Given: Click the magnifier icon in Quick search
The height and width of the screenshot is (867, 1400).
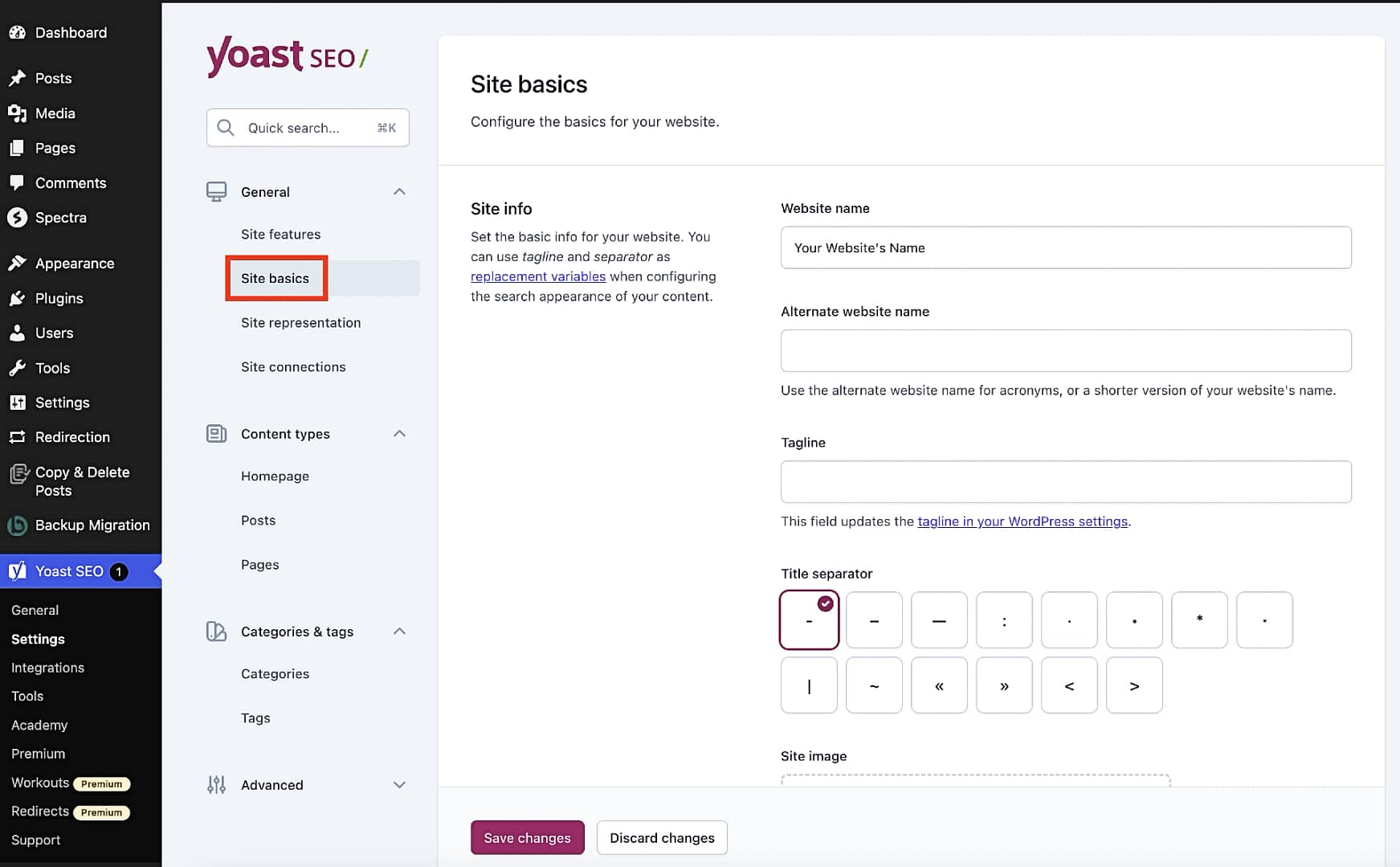Looking at the screenshot, I should (226, 128).
